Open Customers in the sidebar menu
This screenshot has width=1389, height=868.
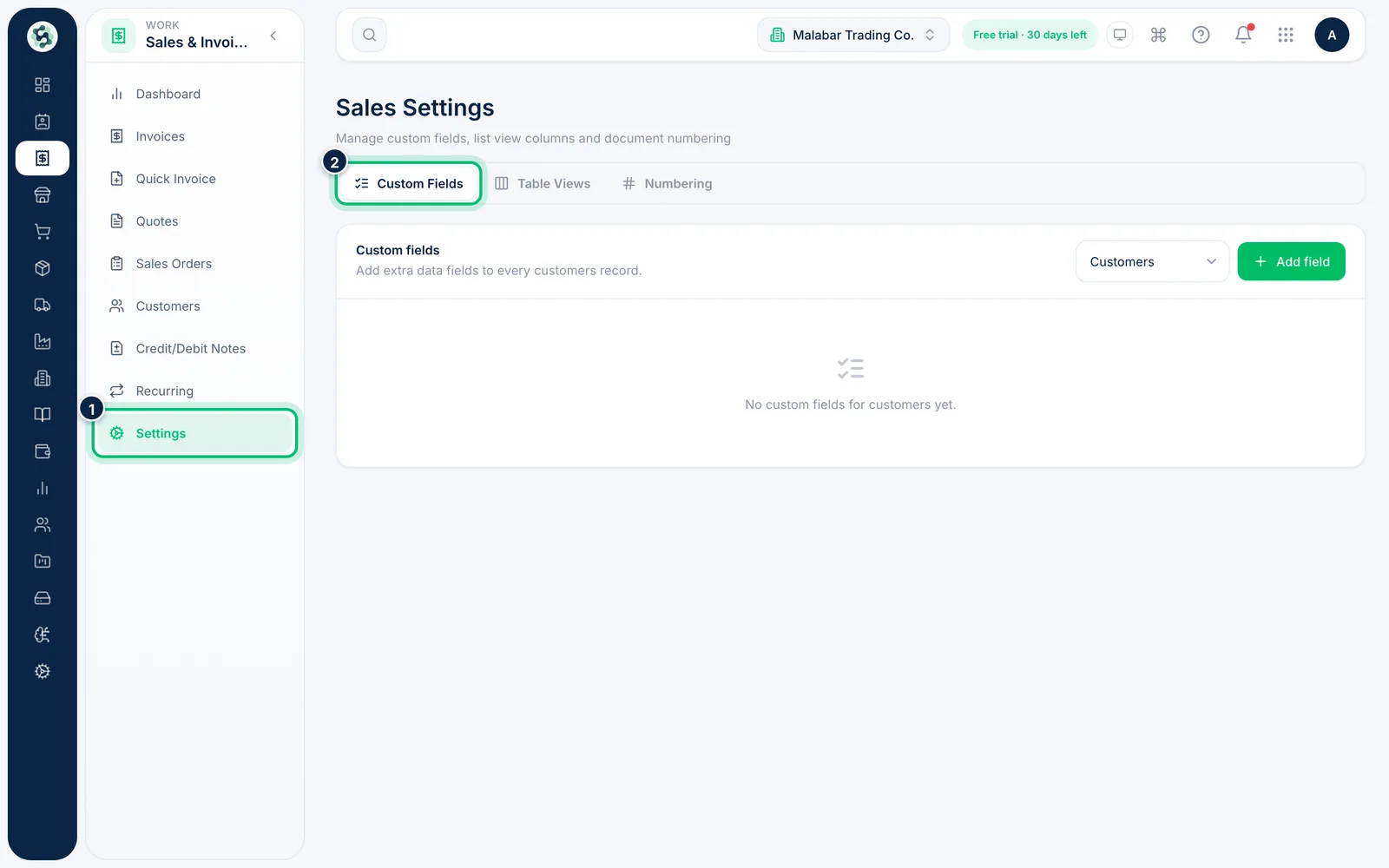(x=195, y=306)
